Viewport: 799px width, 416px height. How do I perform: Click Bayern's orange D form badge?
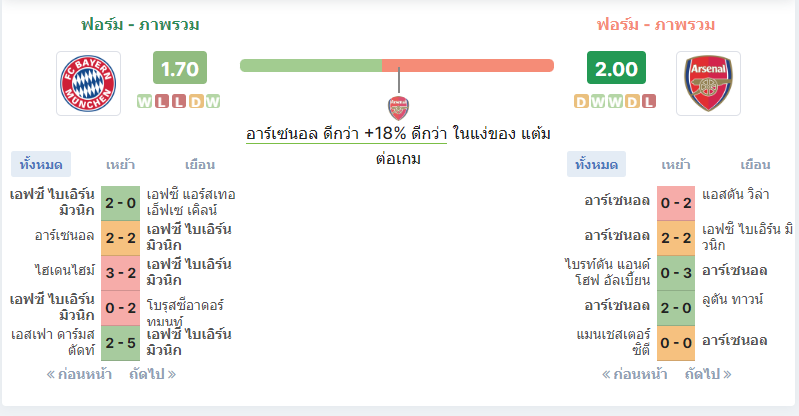pyautogui.click(x=196, y=101)
